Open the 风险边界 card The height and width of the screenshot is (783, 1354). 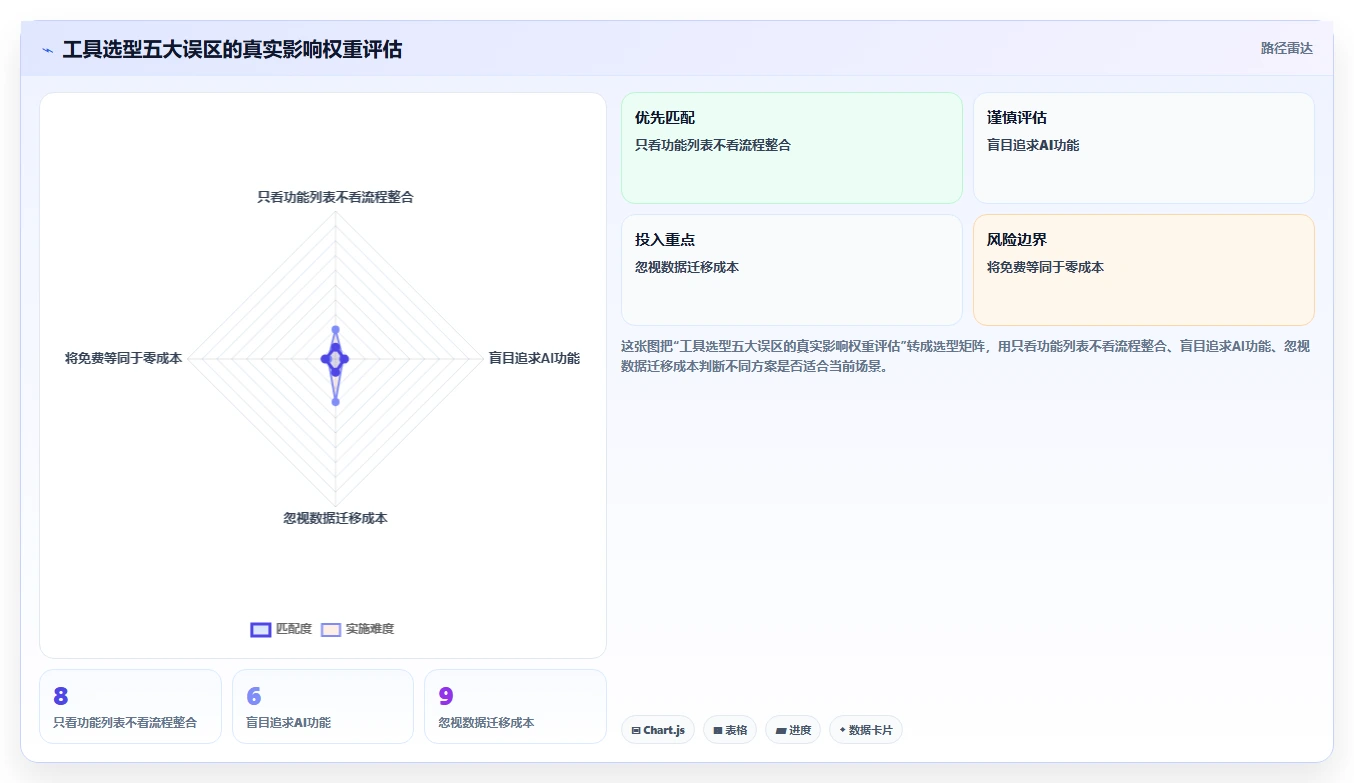click(x=1144, y=270)
